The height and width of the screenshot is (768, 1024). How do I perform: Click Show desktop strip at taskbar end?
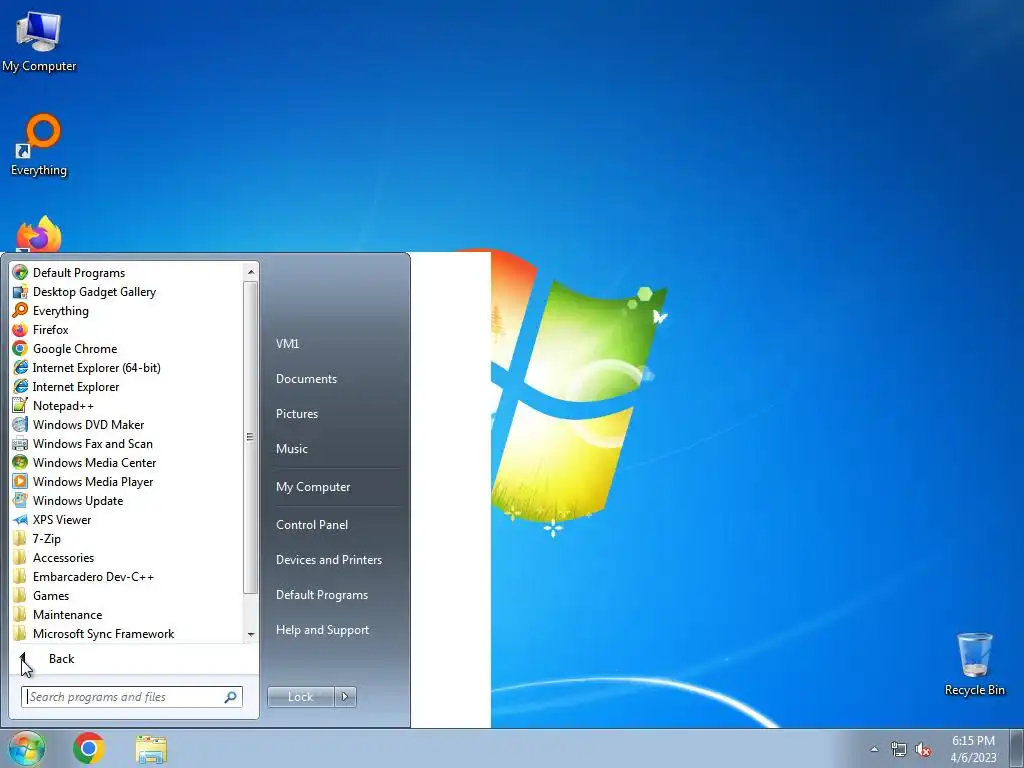tap(1018, 748)
